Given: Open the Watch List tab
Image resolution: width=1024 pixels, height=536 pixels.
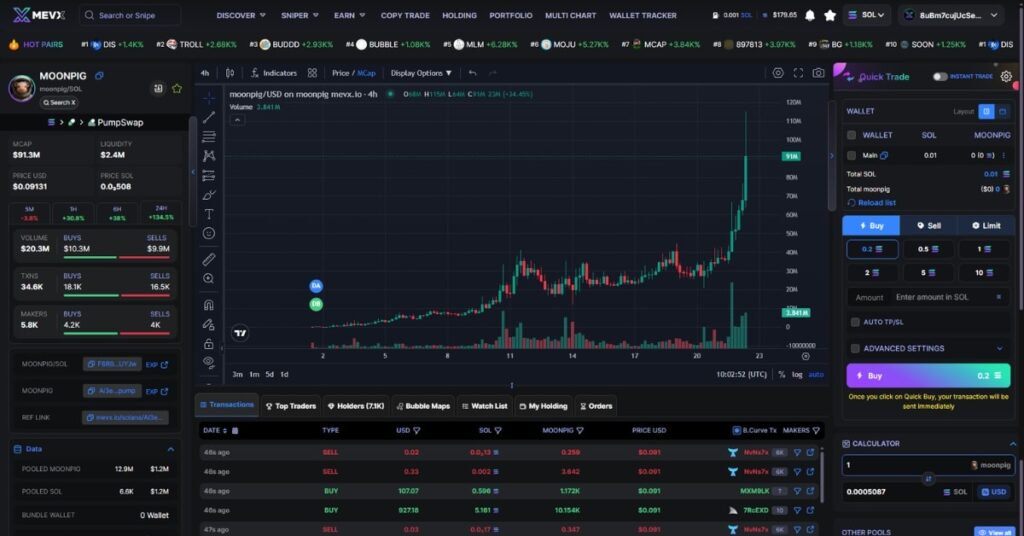Looking at the screenshot, I should tap(485, 406).
